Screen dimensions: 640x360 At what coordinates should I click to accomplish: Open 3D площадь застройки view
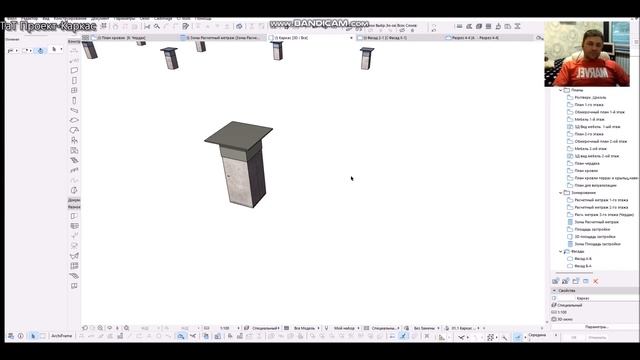point(594,237)
